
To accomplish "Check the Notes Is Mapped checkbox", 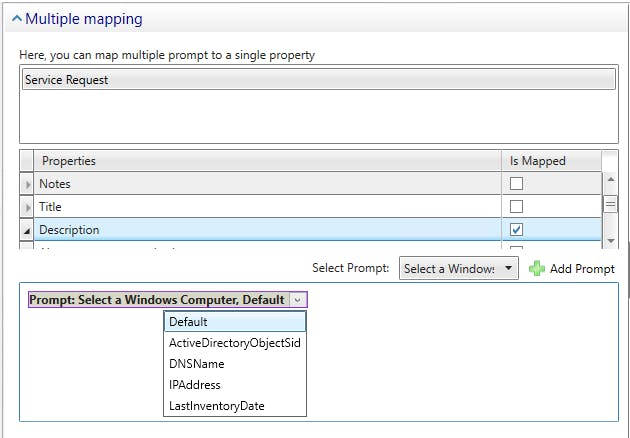I will [516, 184].
